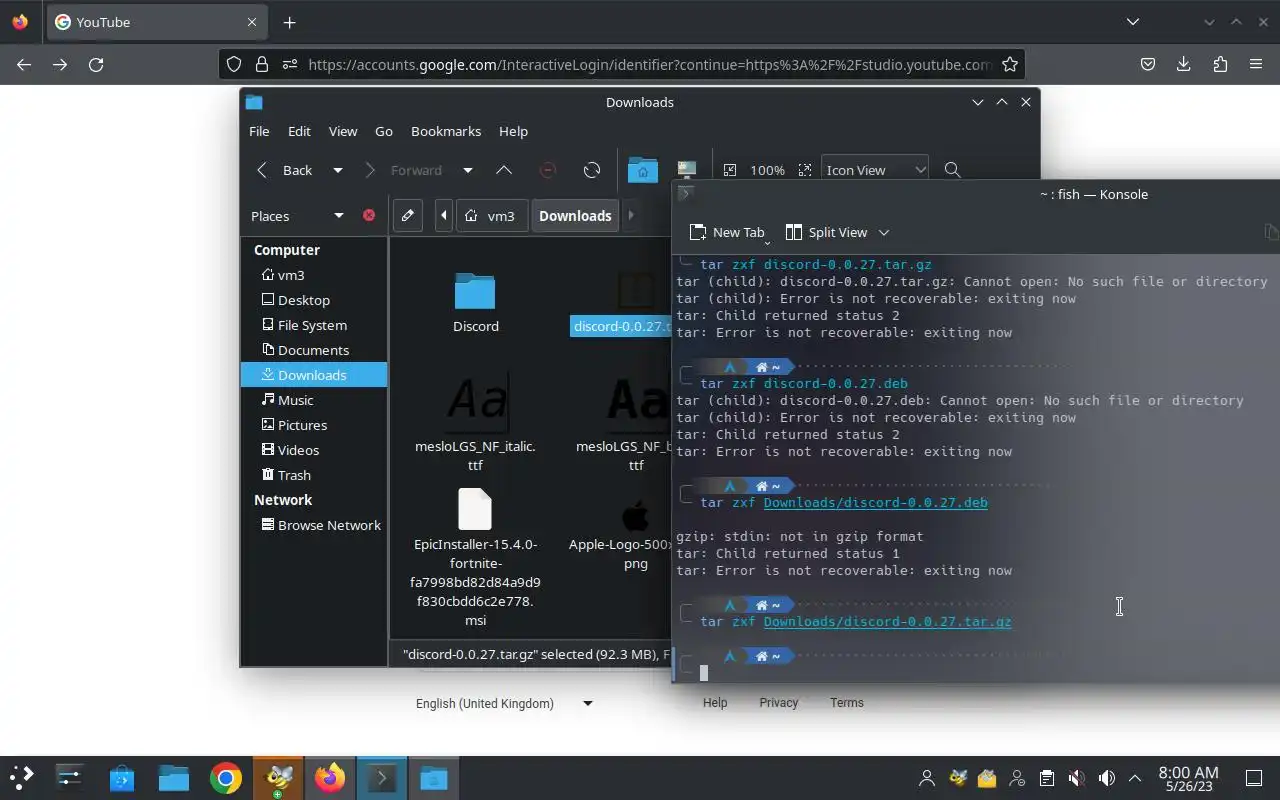Toggle the location bar edit pencil

[x=408, y=215]
